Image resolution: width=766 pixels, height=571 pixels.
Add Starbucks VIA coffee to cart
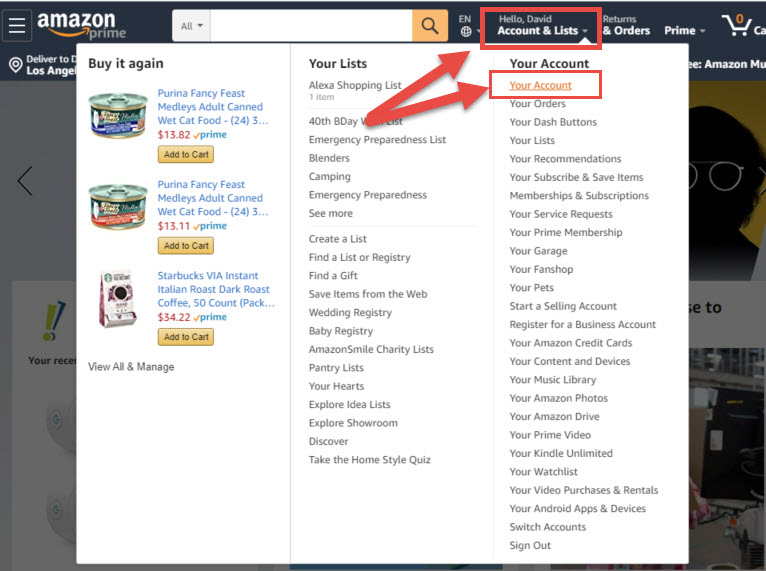186,337
